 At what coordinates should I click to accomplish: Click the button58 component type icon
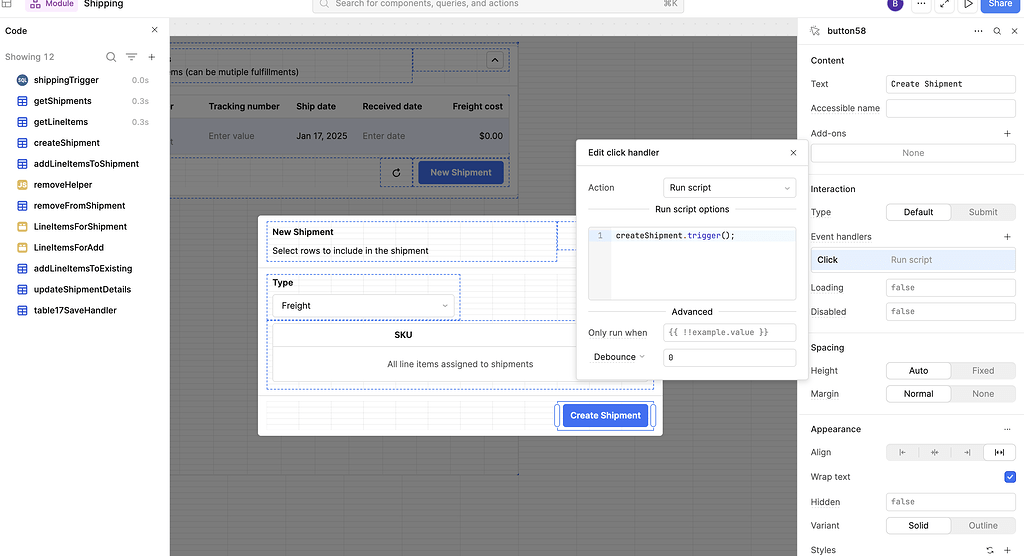click(x=815, y=31)
